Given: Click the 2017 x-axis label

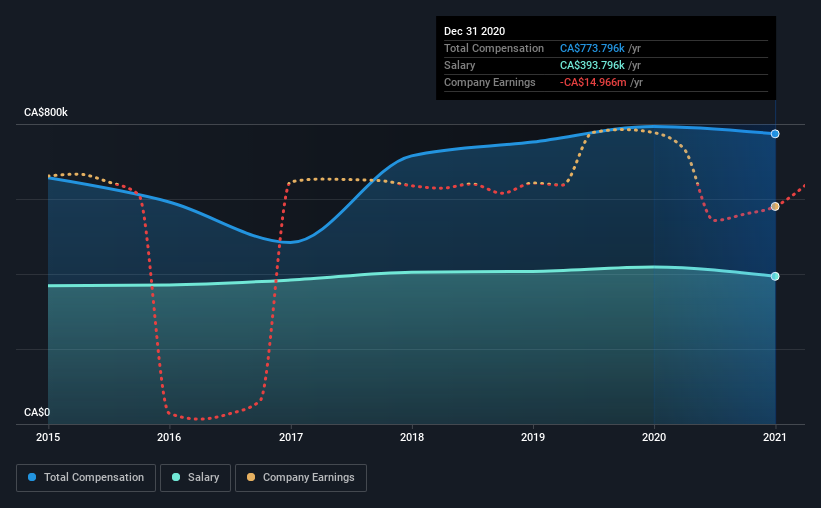Looking at the screenshot, I should pos(291,437).
